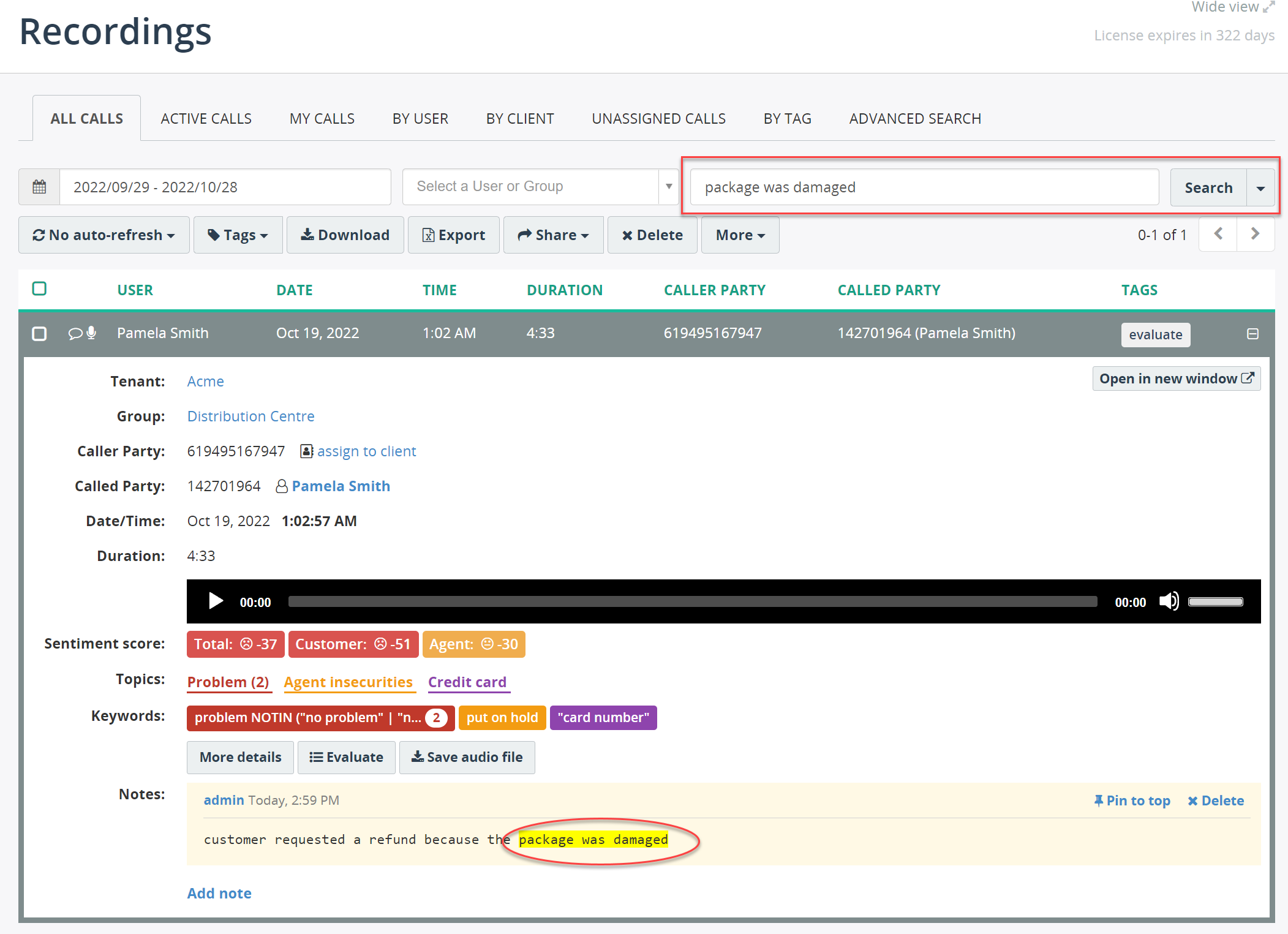Click the Distribution Centre group link
The width and height of the screenshot is (1288, 934).
pos(250,416)
